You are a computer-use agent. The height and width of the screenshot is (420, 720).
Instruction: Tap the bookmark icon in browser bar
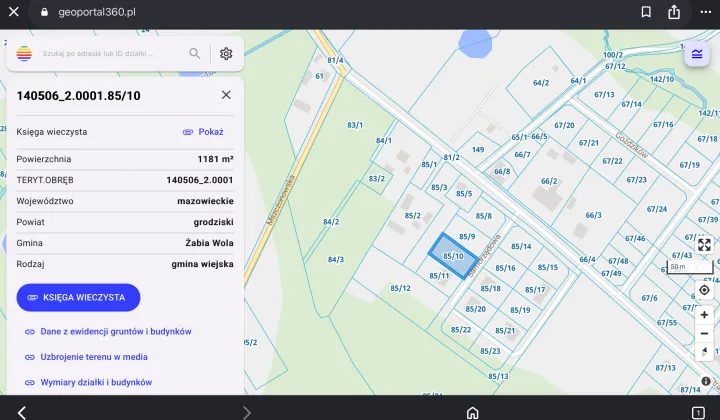pos(646,12)
